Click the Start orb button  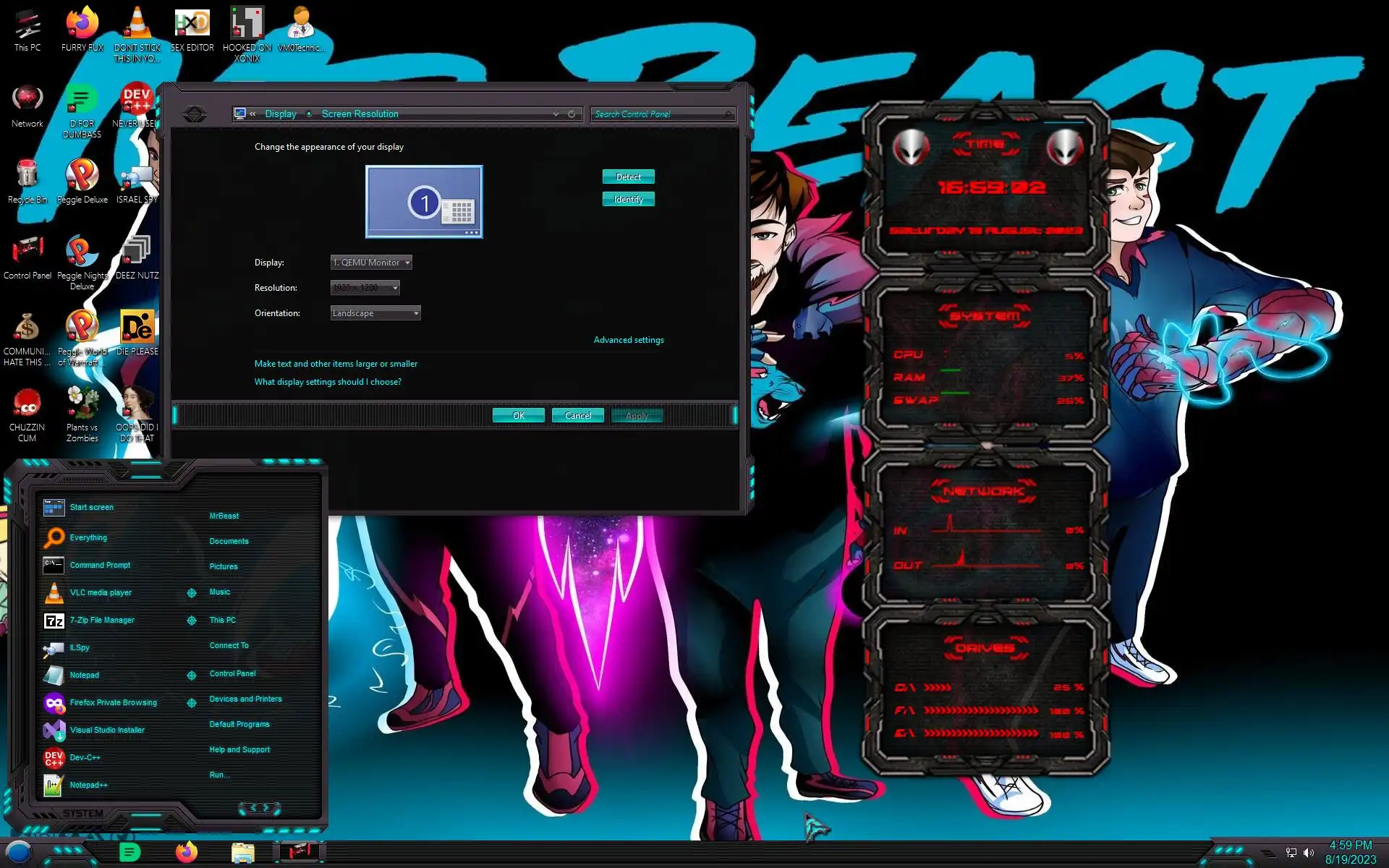pos(19,852)
